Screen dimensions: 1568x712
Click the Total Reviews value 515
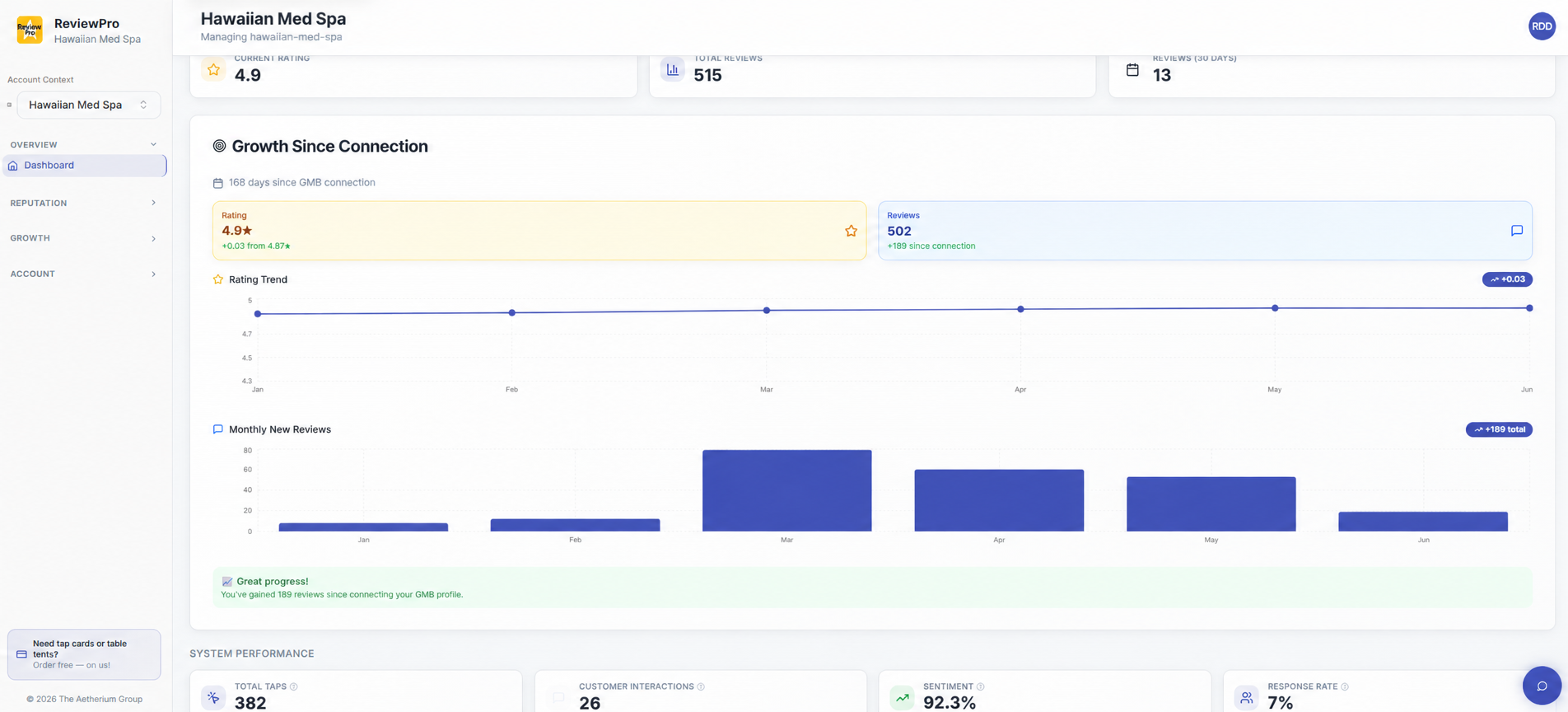pyautogui.click(x=707, y=75)
